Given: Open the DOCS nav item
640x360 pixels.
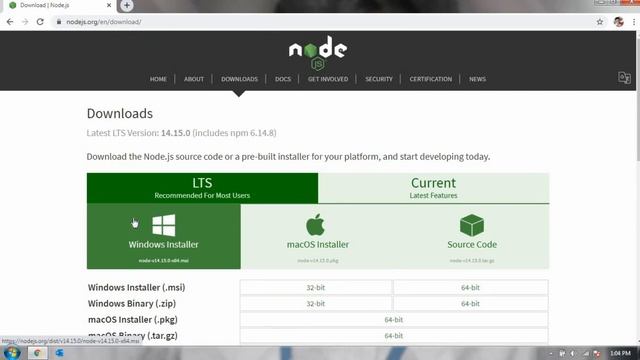Looking at the screenshot, I should 283,79.
